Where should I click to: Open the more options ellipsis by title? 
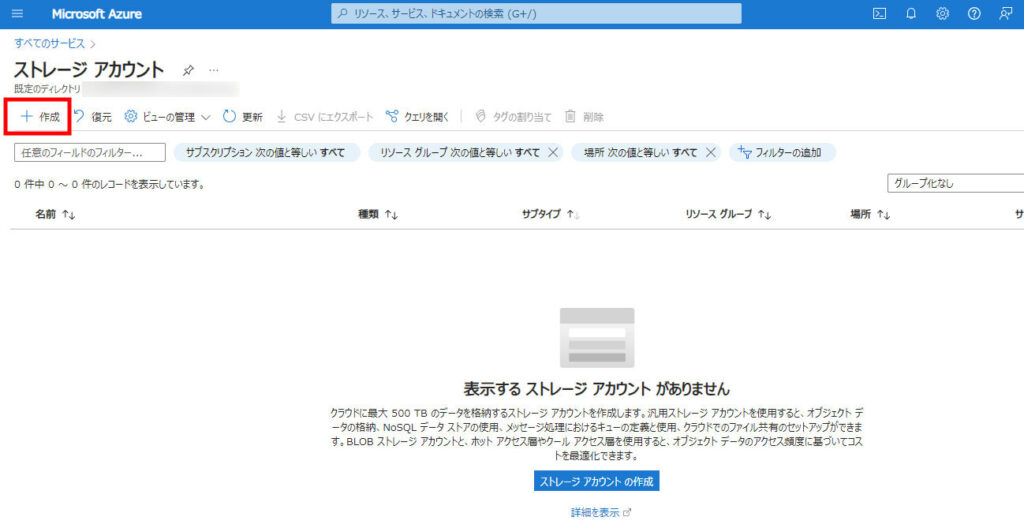(214, 70)
